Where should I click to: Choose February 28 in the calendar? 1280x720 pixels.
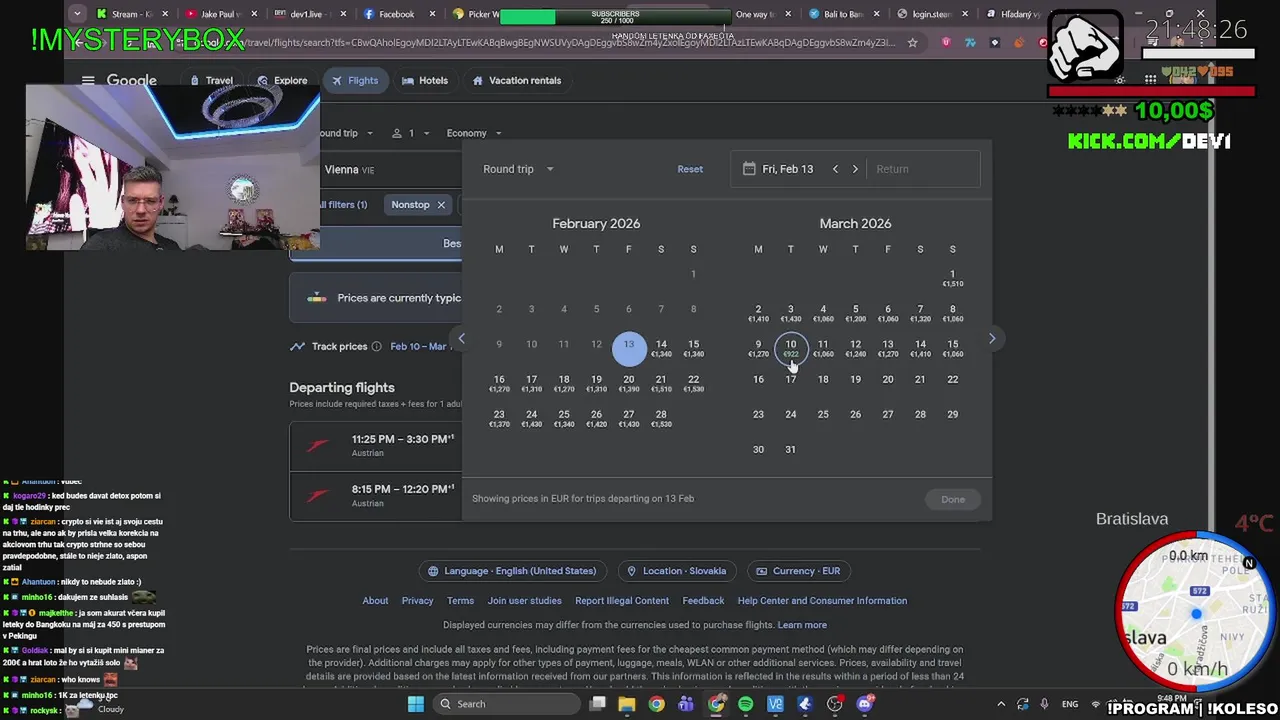[661, 418]
